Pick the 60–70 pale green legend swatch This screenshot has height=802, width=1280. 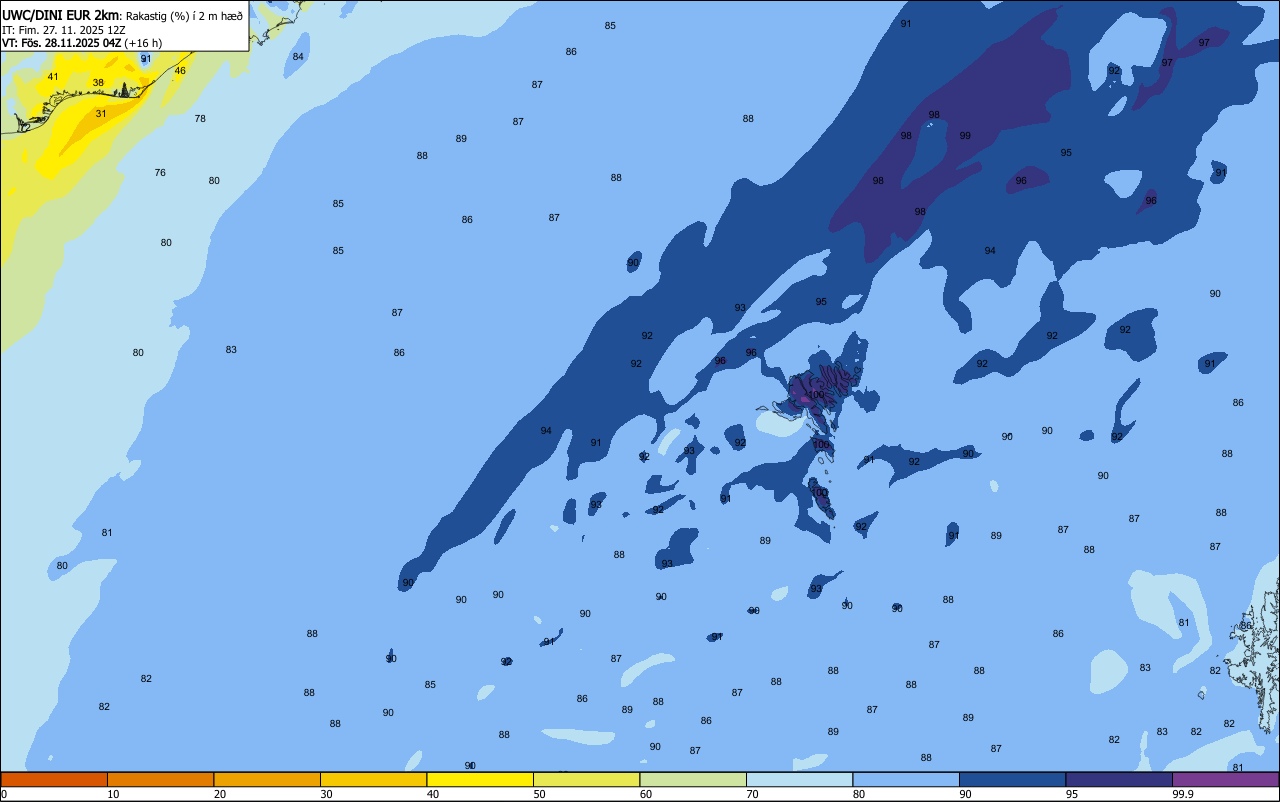[x=693, y=779]
